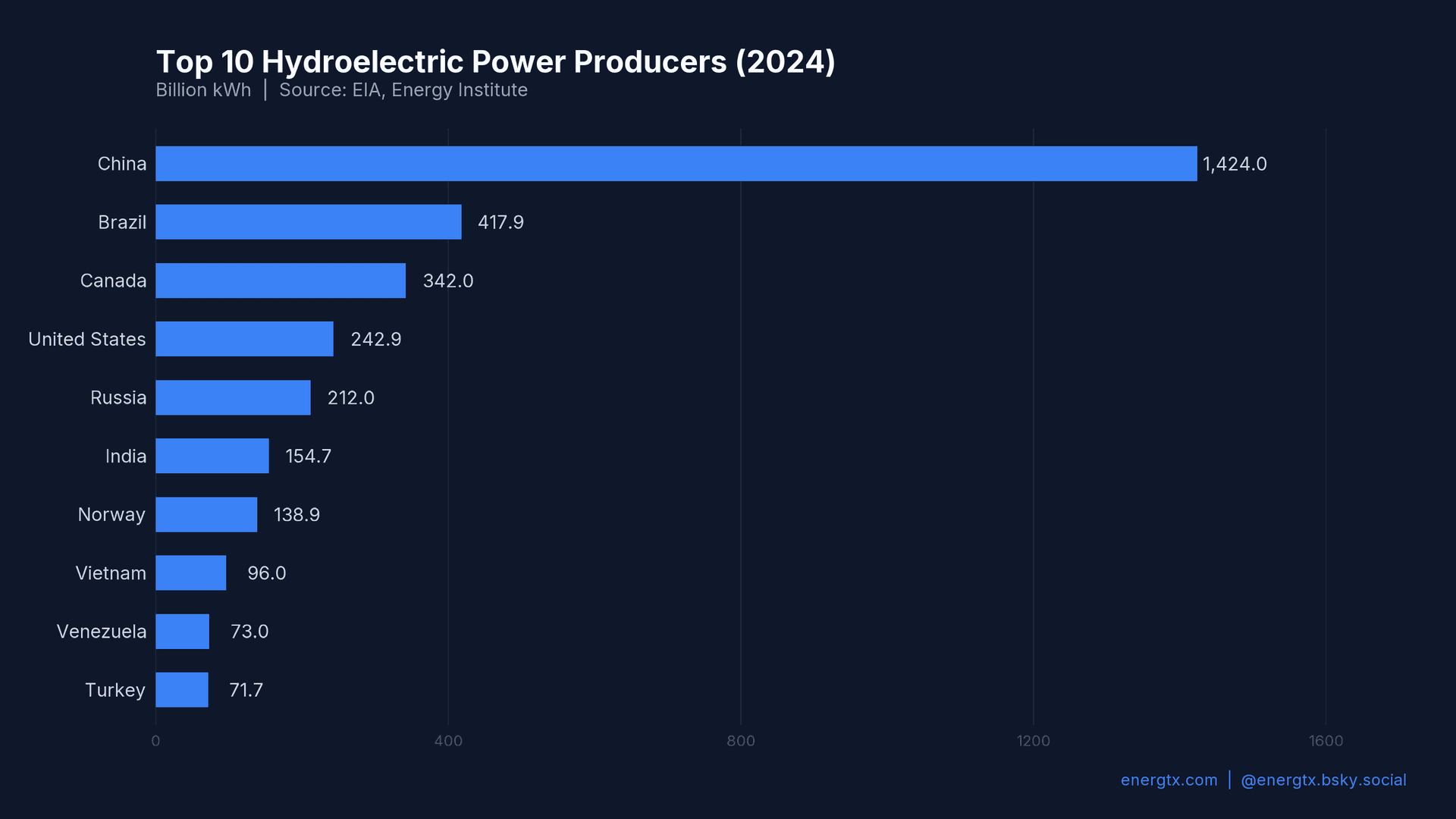Select the Vietnam bar
The image size is (1456, 819).
(190, 573)
